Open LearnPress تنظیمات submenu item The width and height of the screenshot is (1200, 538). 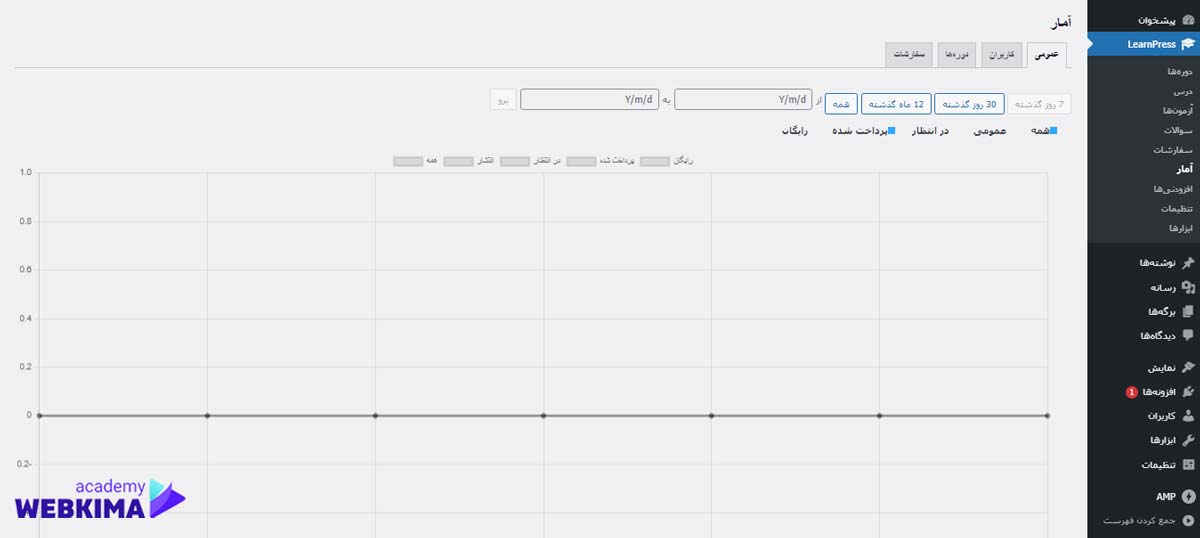tap(1177, 209)
